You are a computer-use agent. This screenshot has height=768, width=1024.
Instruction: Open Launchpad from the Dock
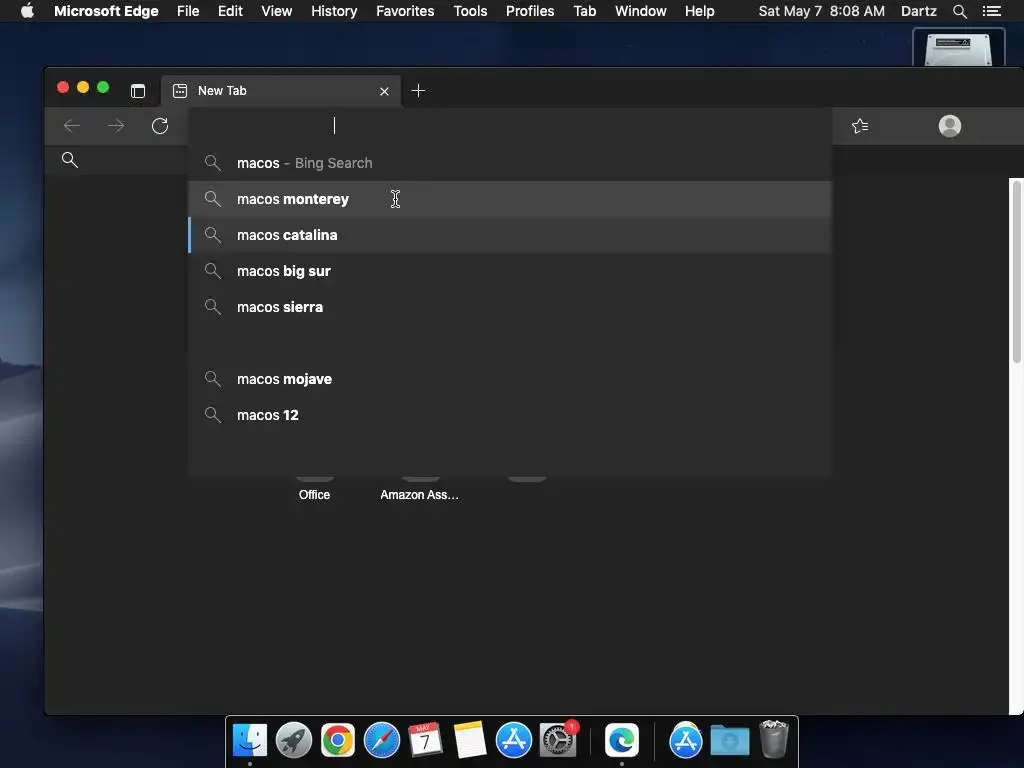(294, 740)
